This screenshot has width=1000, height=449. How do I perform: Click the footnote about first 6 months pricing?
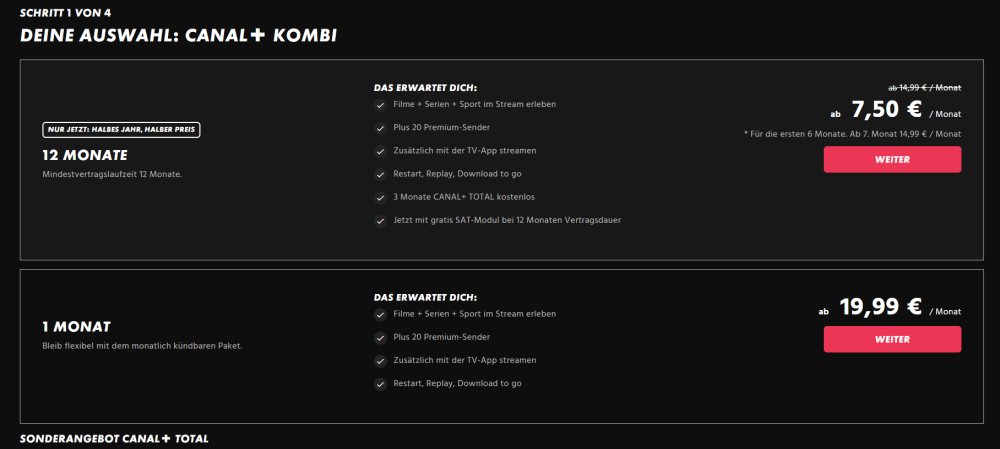852,134
